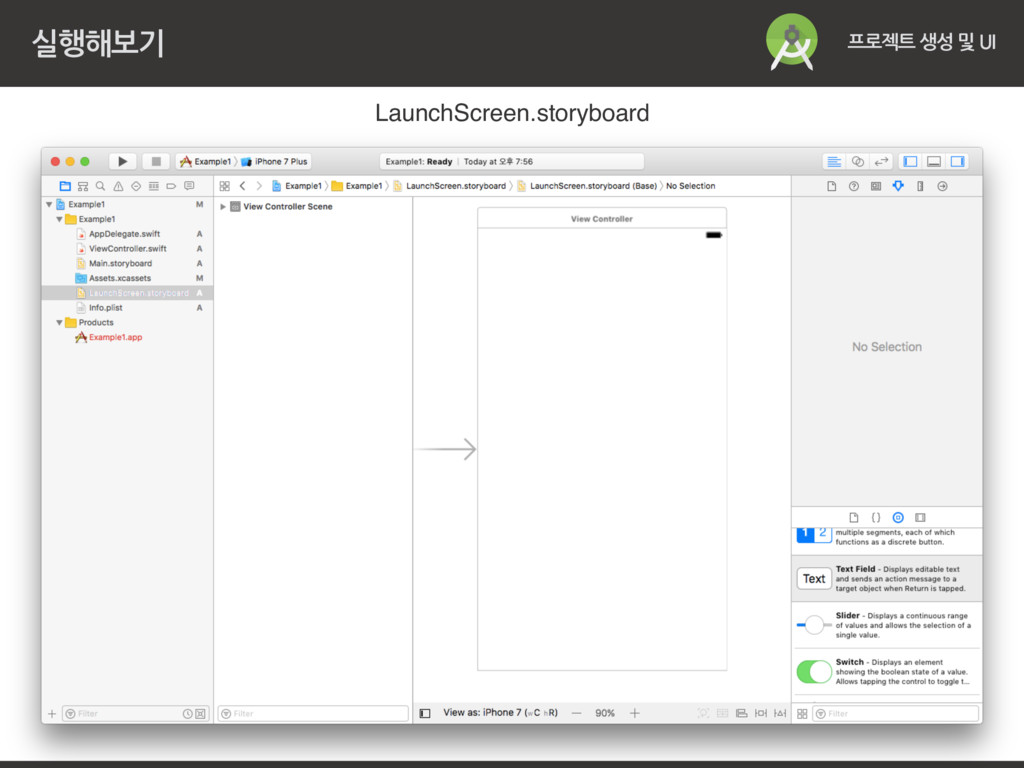The image size is (1024, 768).
Task: Open the Version editor
Action: click(882, 161)
